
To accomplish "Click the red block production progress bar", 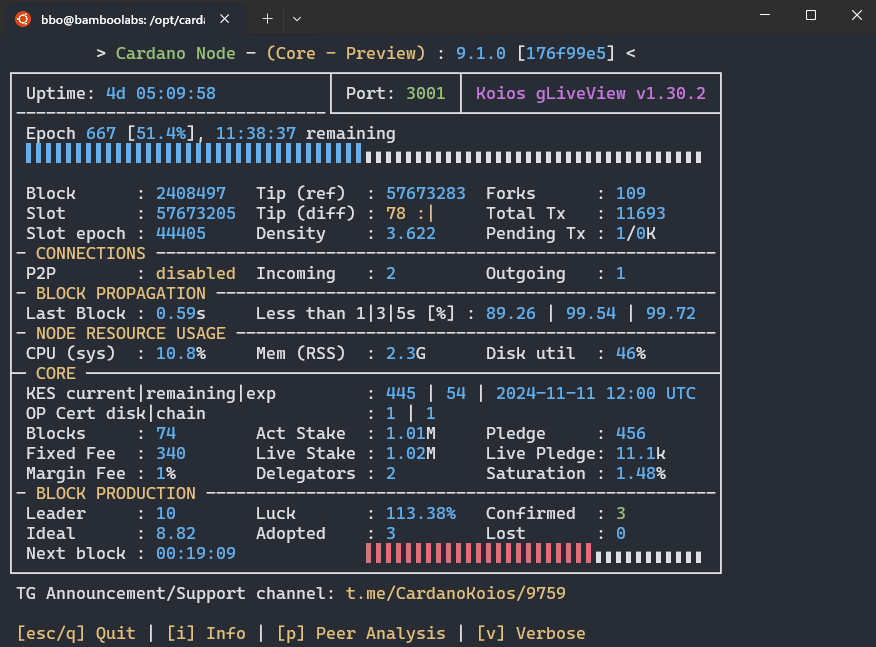I will [x=478, y=553].
